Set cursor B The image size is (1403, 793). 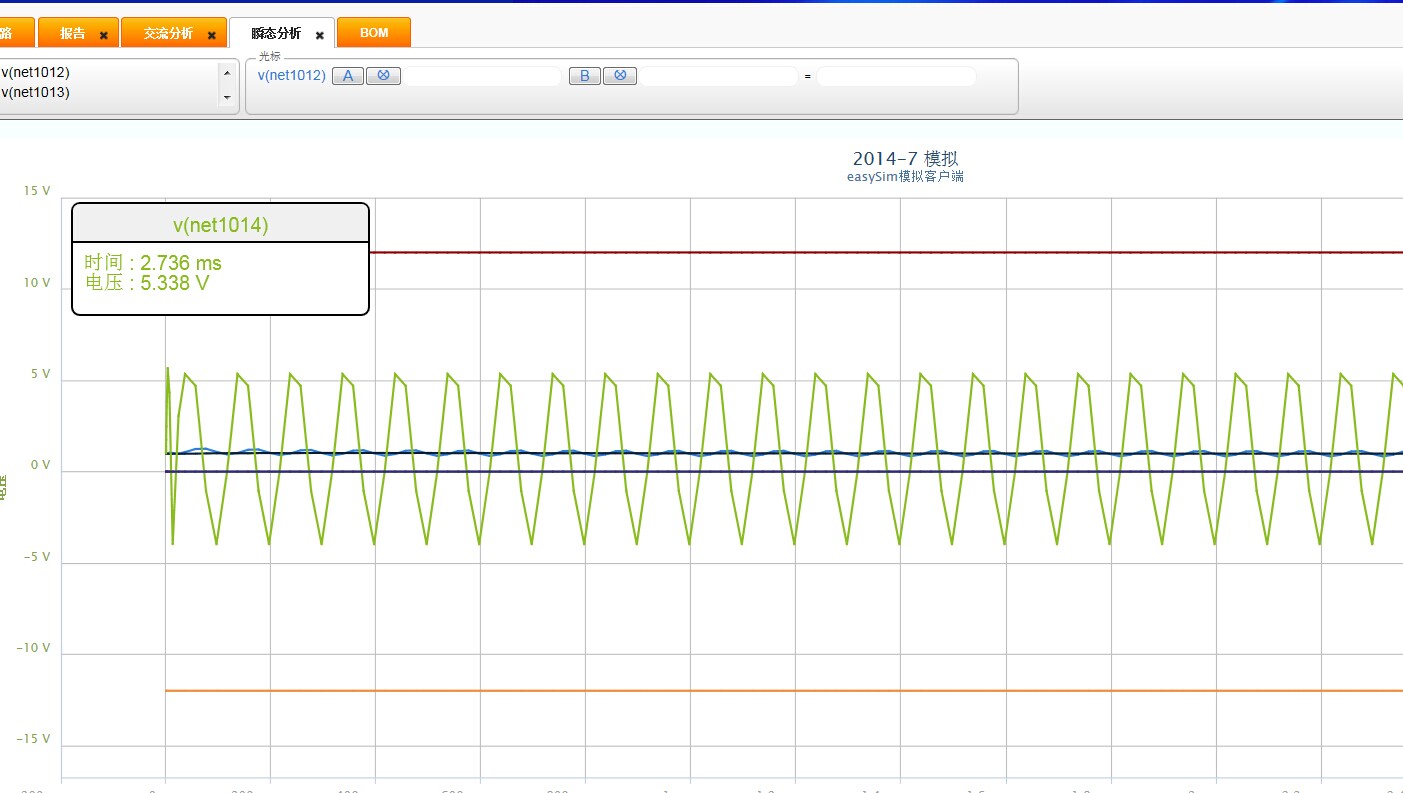pos(585,76)
